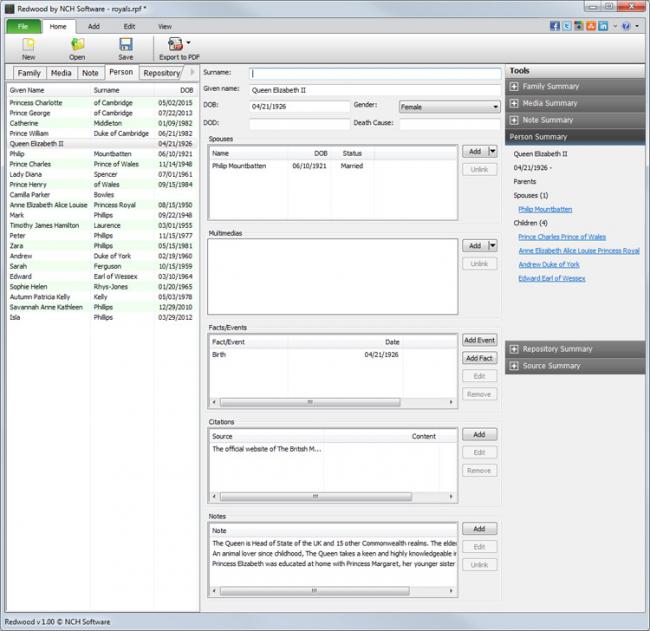Click the Export to PDF icon

point(173,44)
